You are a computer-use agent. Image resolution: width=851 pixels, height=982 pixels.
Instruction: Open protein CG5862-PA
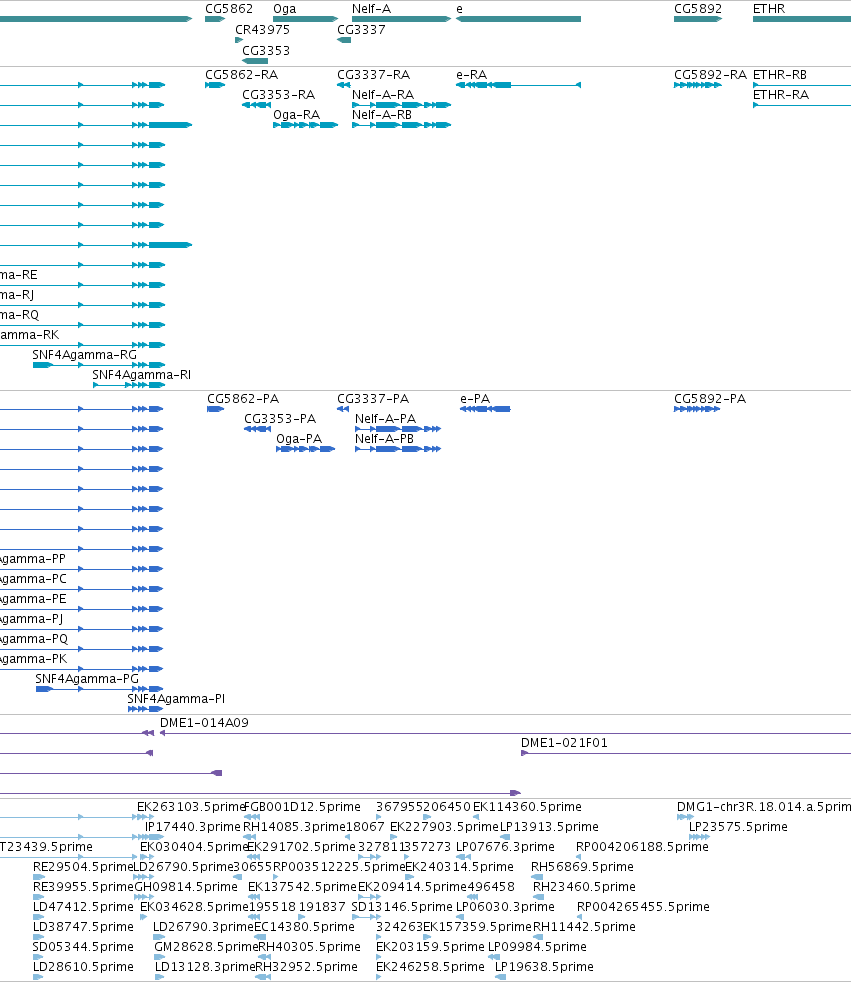click(x=243, y=399)
